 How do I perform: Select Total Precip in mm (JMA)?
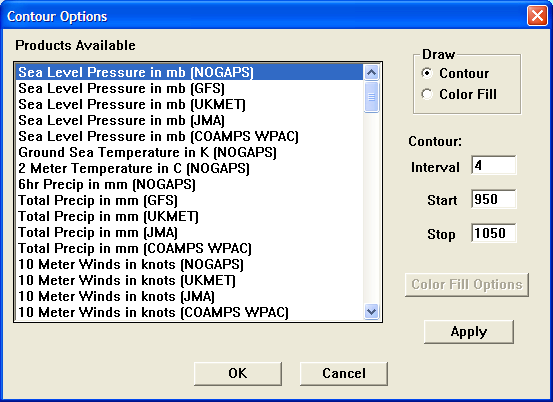pos(189,232)
